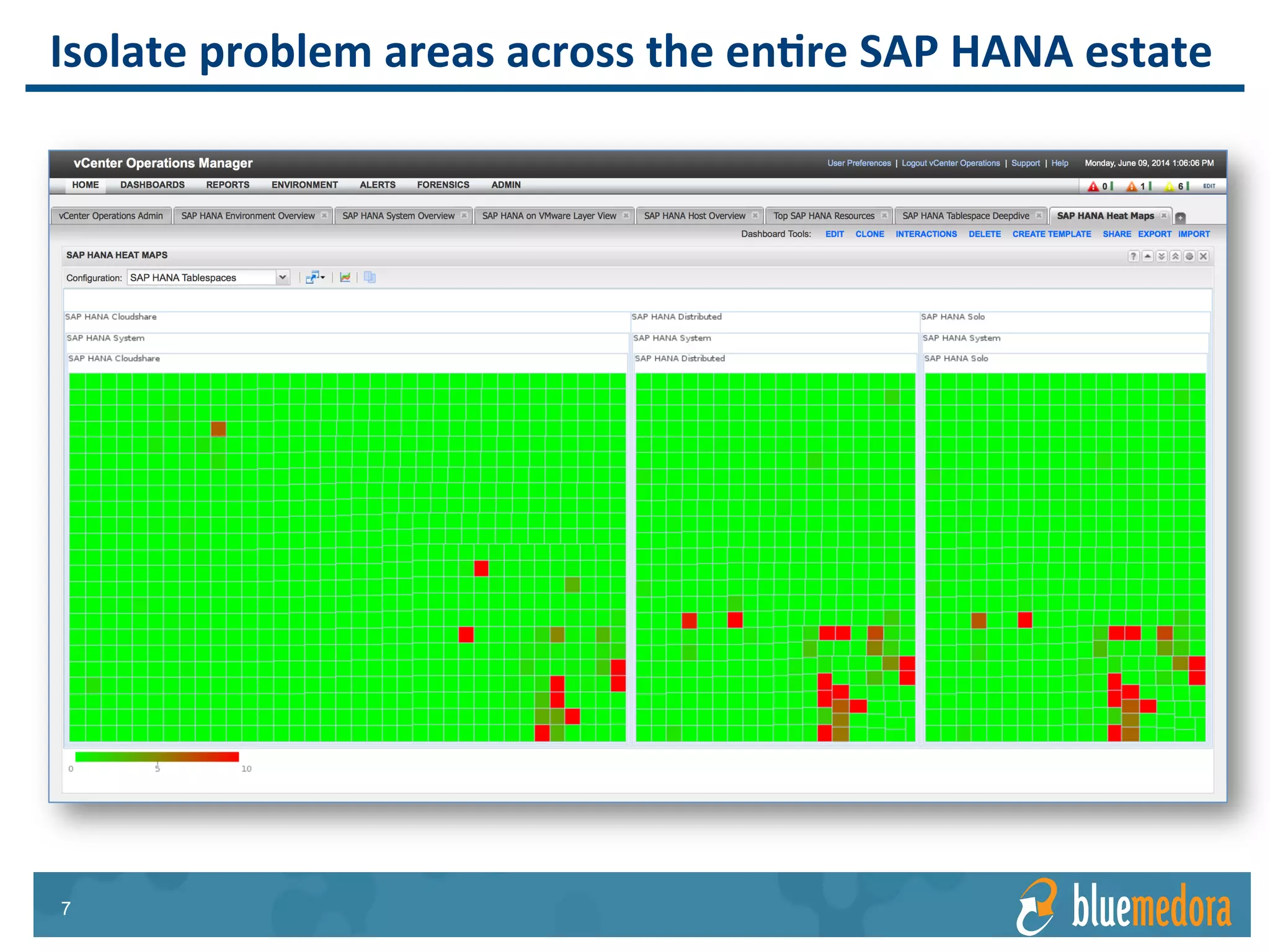Click the double down chevron widget icon
The height and width of the screenshot is (952, 1270).
pyautogui.click(x=1161, y=256)
